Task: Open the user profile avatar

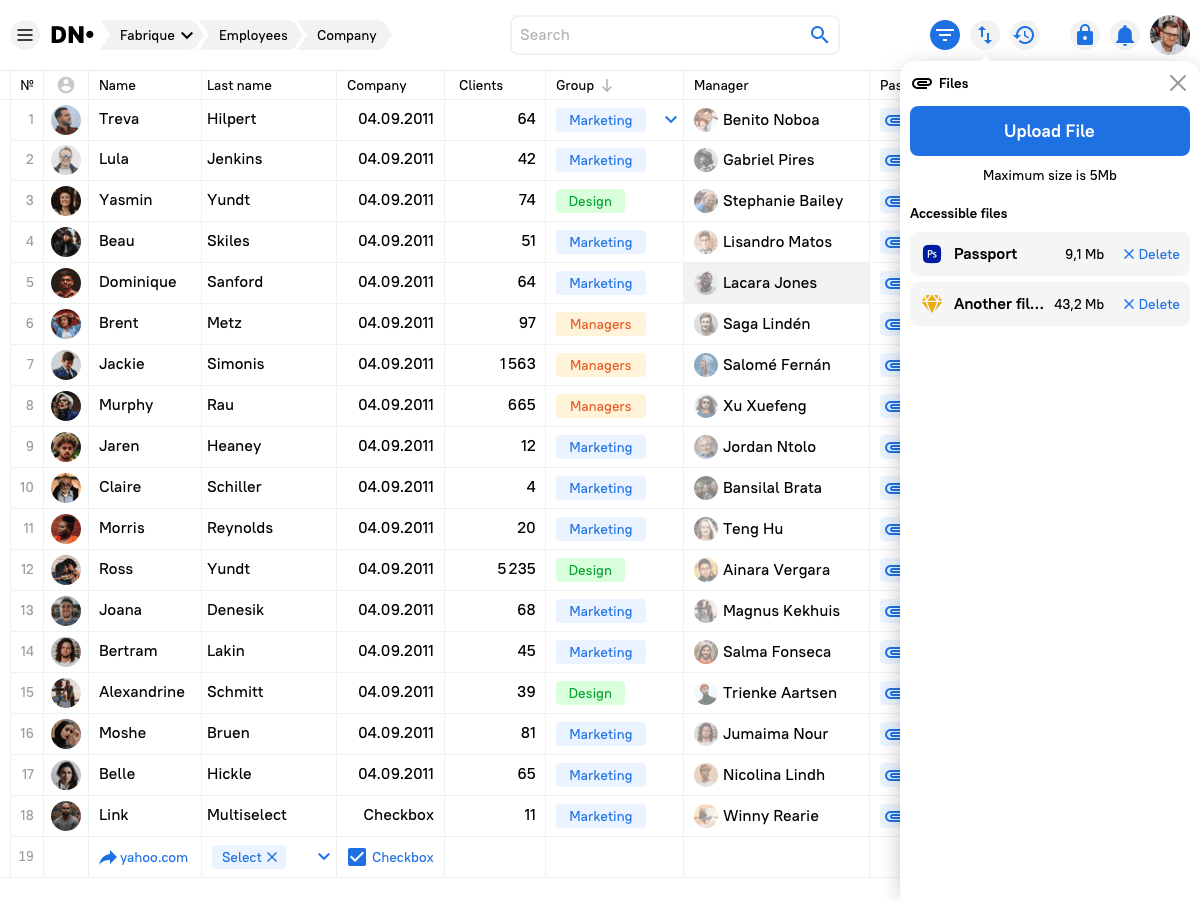Action: pos(1170,35)
